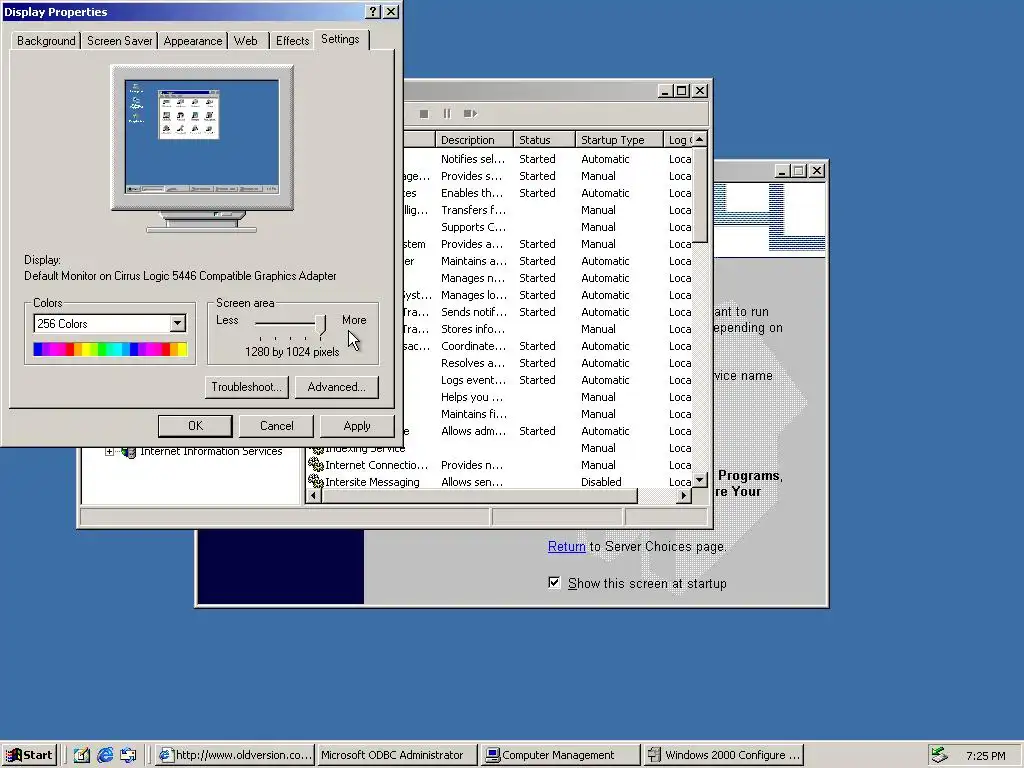
Task: Click the Restart Service toolbar icon
Action: click(x=470, y=114)
